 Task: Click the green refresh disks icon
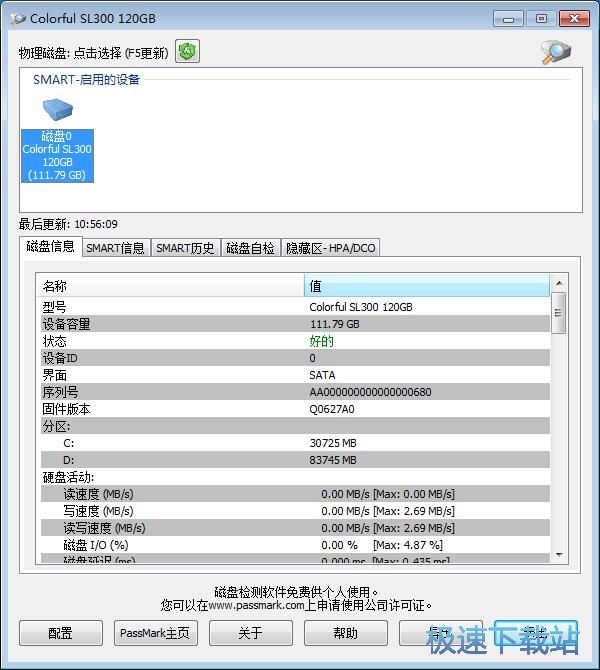pyautogui.click(x=187, y=52)
